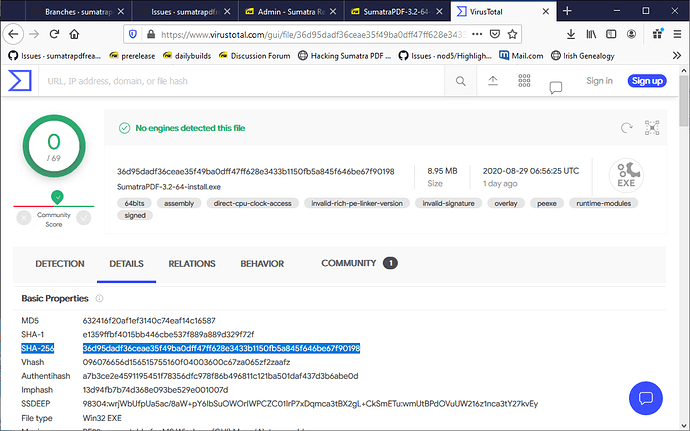Open the Mail.com bookmark

coord(521,55)
